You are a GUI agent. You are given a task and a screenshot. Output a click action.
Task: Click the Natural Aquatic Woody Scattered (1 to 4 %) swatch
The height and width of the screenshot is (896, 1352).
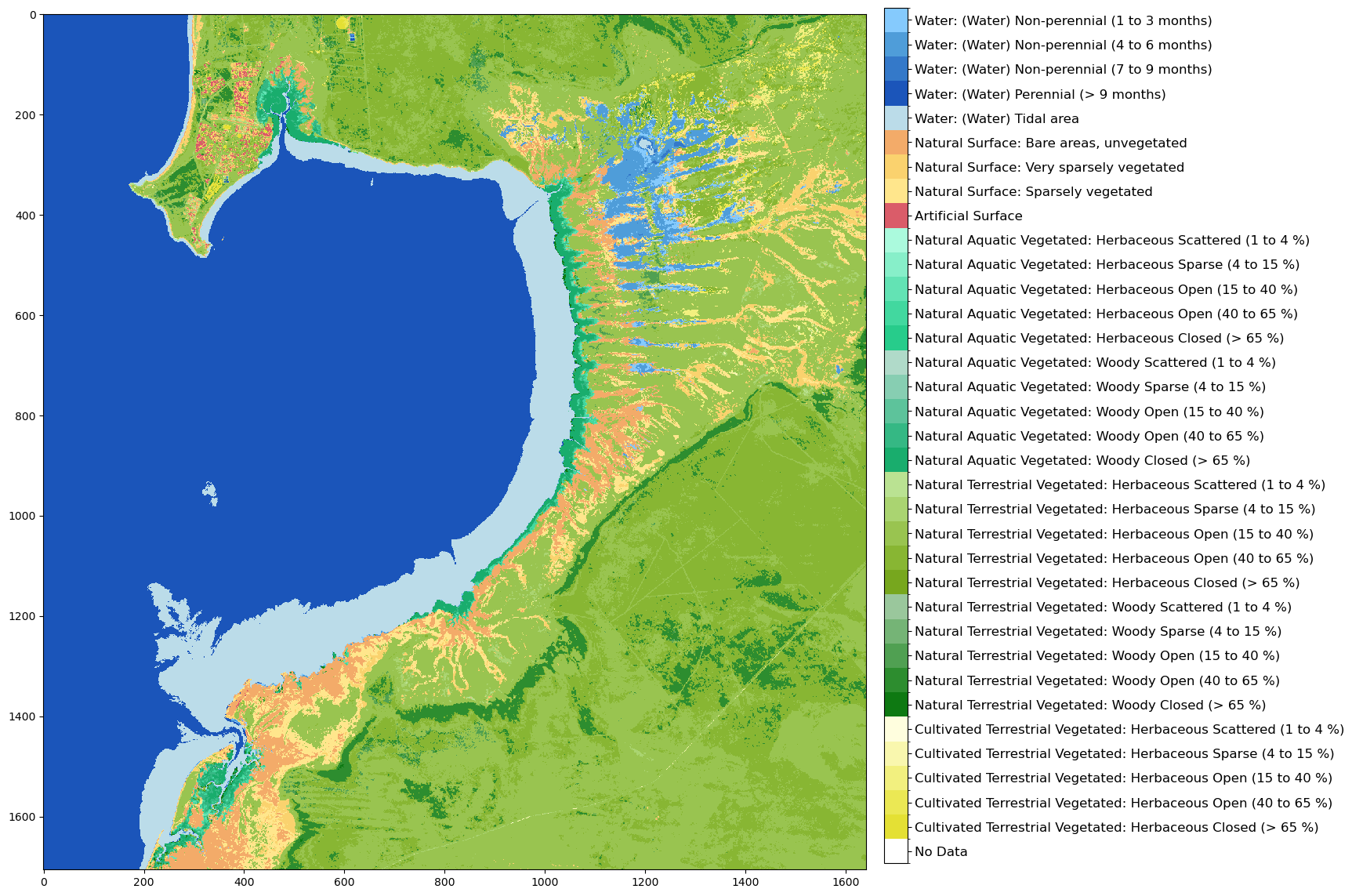coord(896,362)
